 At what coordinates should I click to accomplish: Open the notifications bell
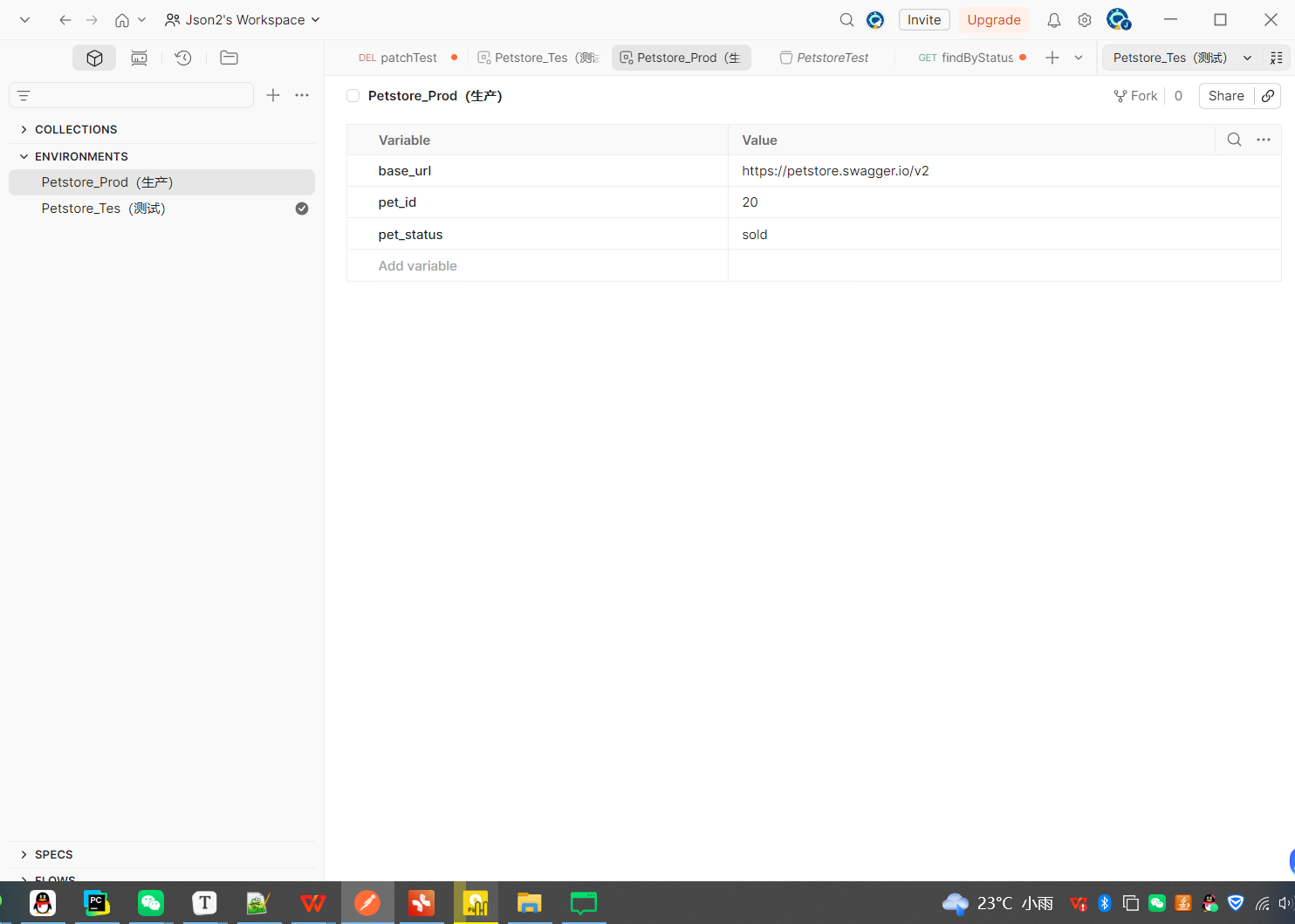point(1054,20)
